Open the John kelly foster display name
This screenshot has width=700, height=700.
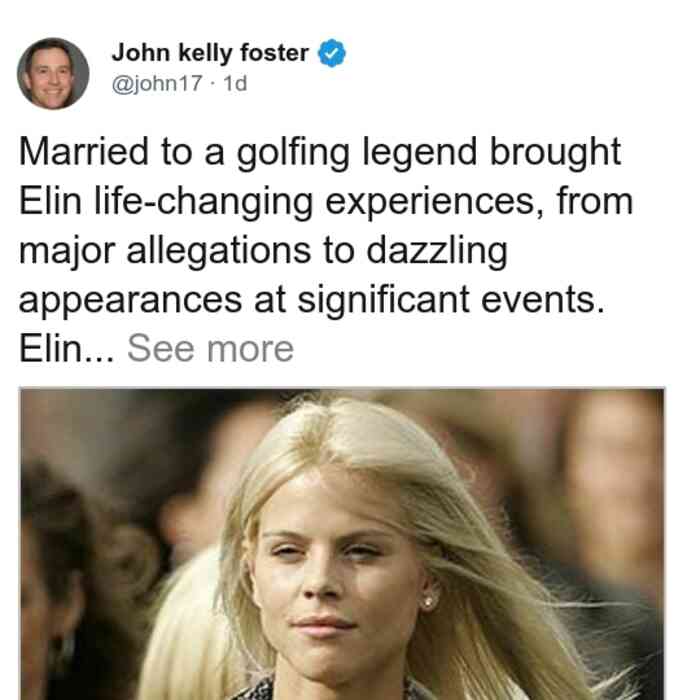coord(210,53)
